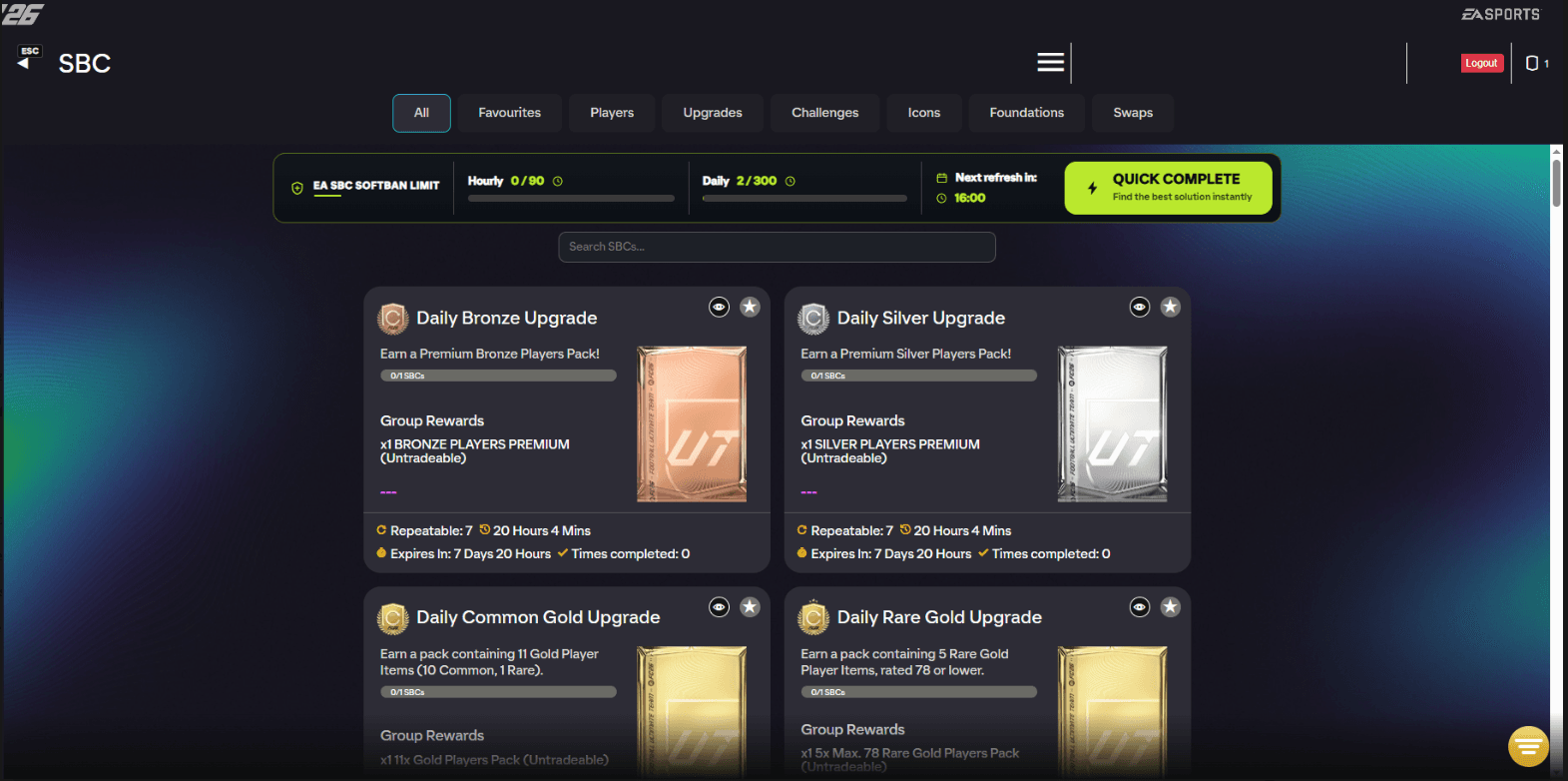The width and height of the screenshot is (1568, 781).
Task: Click the Repeatable icon on Daily Bronze Upgrade
Action: click(x=381, y=530)
